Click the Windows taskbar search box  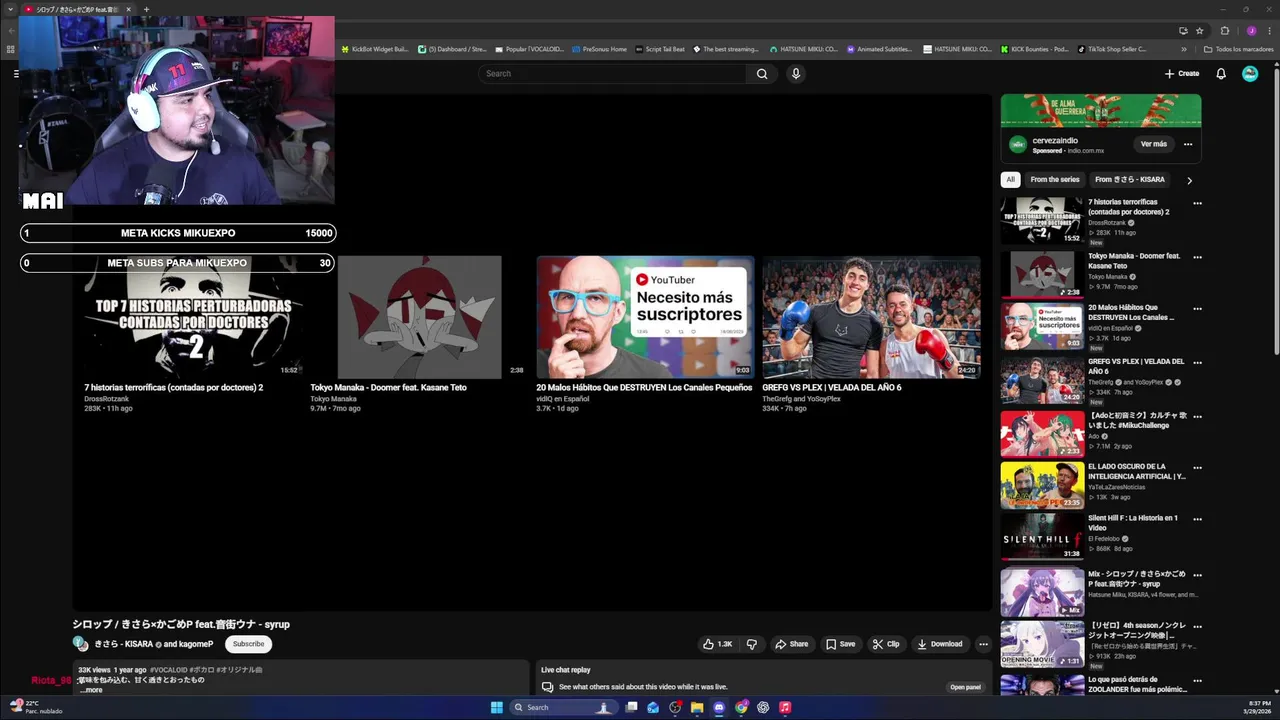[x=565, y=707]
